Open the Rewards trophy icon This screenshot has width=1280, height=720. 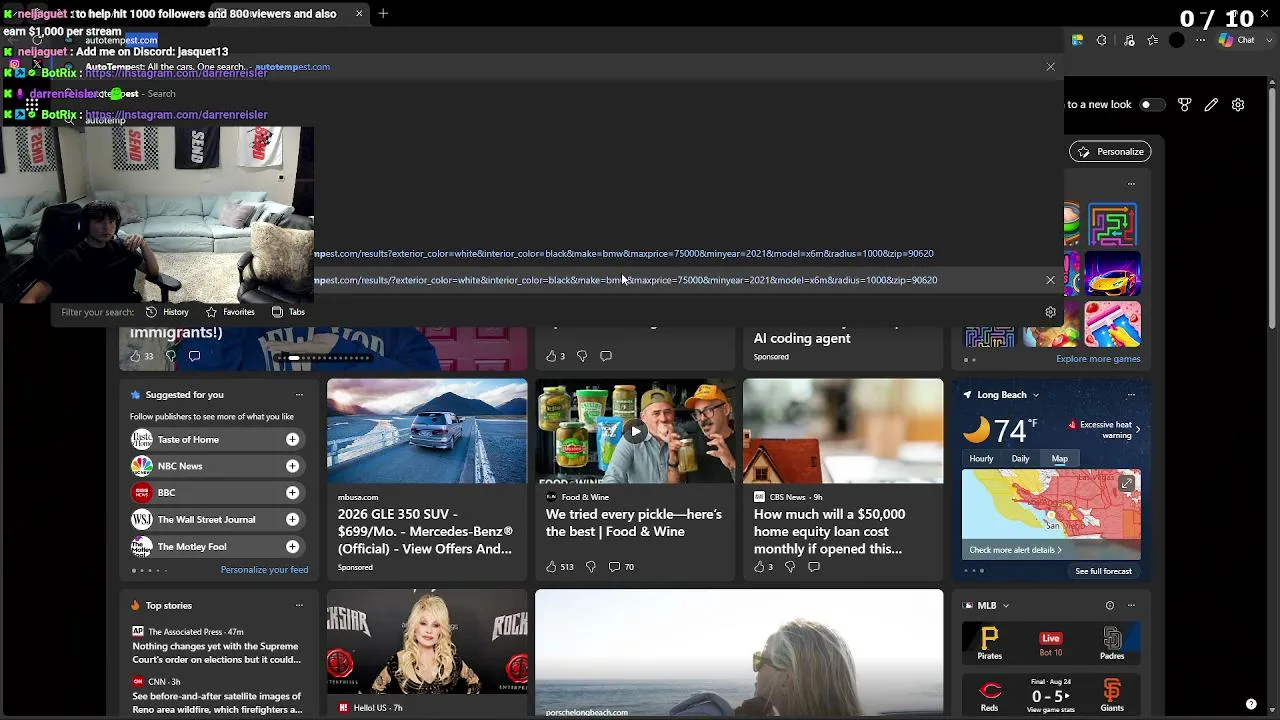[1185, 104]
